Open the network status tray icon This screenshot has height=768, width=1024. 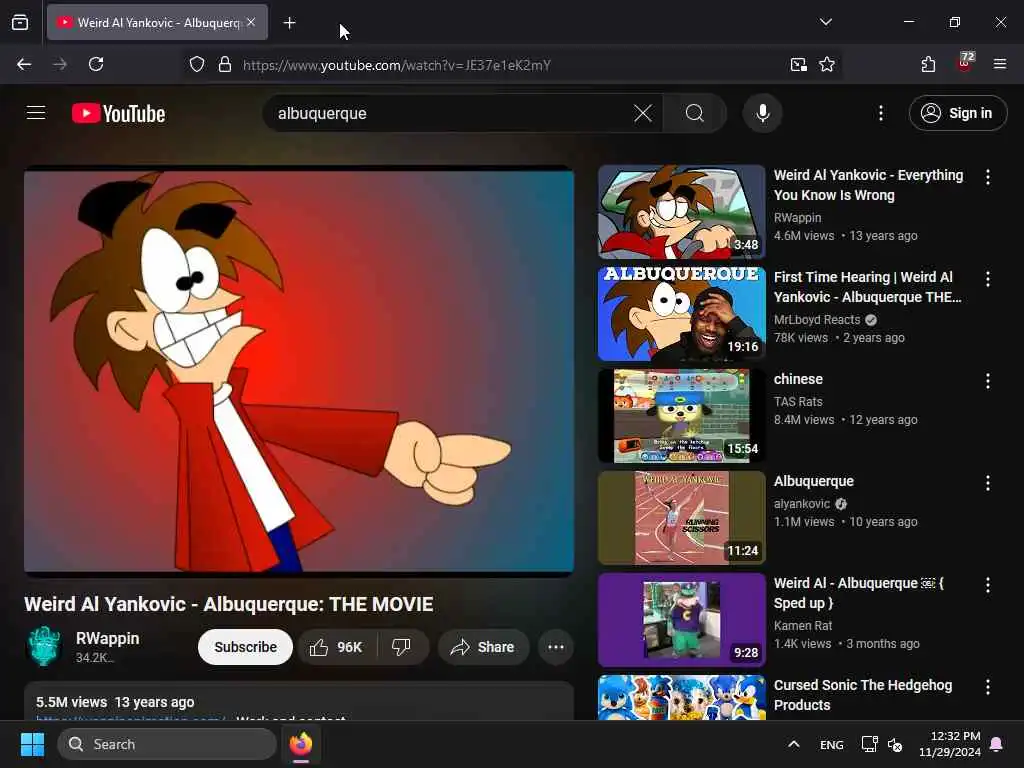pyautogui.click(x=869, y=744)
